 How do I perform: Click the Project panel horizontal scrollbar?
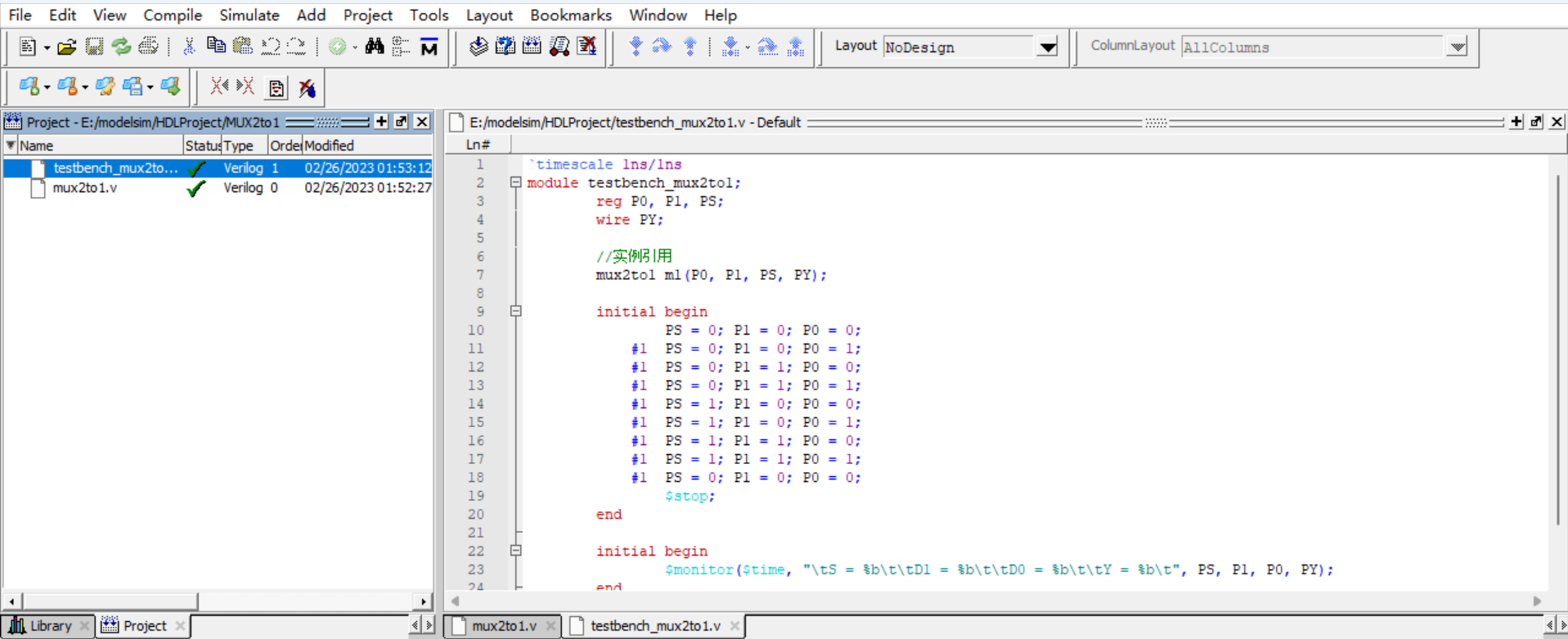coord(110,601)
